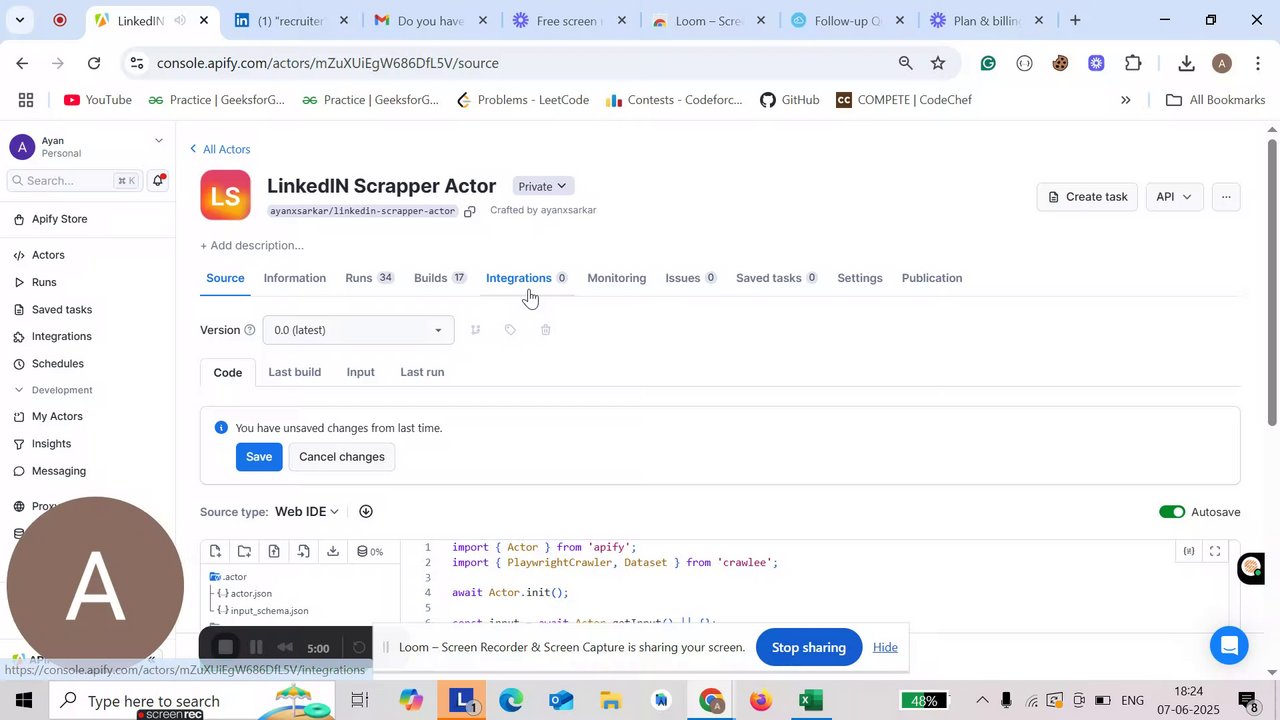This screenshot has height=720, width=1280.
Task: Click the upload file icon in the IDE toolbar
Action: click(x=274, y=551)
